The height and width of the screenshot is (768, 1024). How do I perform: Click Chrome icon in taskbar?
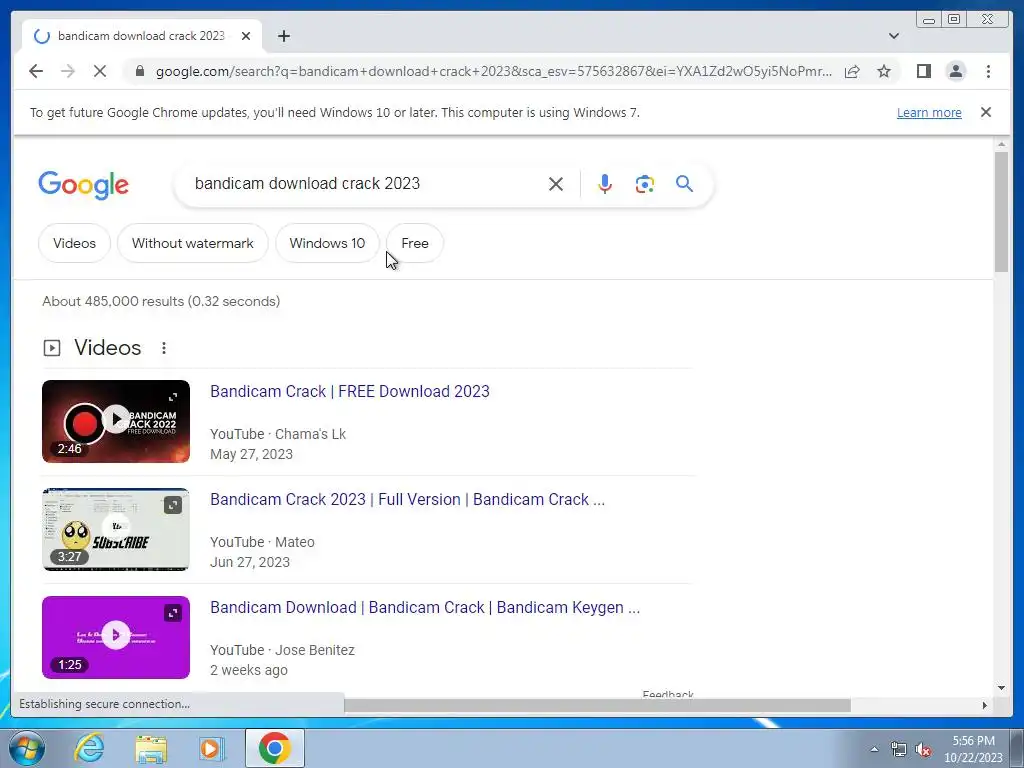click(x=274, y=748)
